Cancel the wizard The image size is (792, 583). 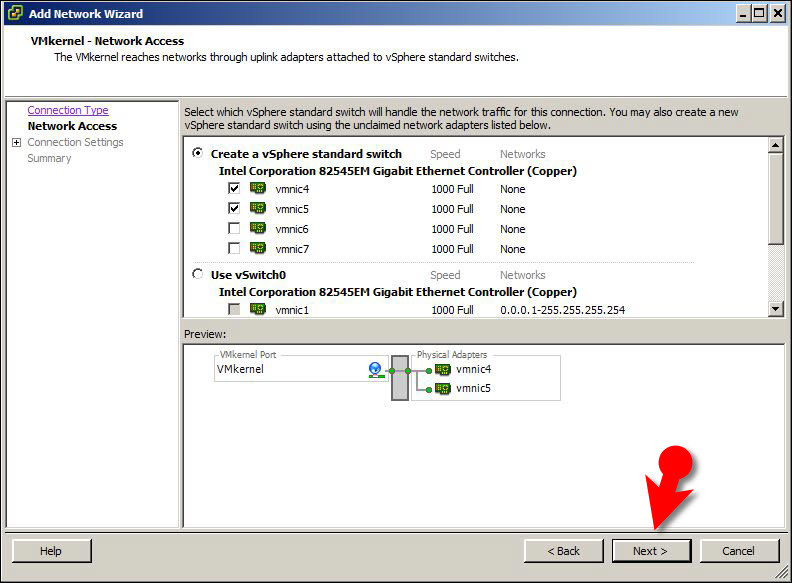coord(739,551)
